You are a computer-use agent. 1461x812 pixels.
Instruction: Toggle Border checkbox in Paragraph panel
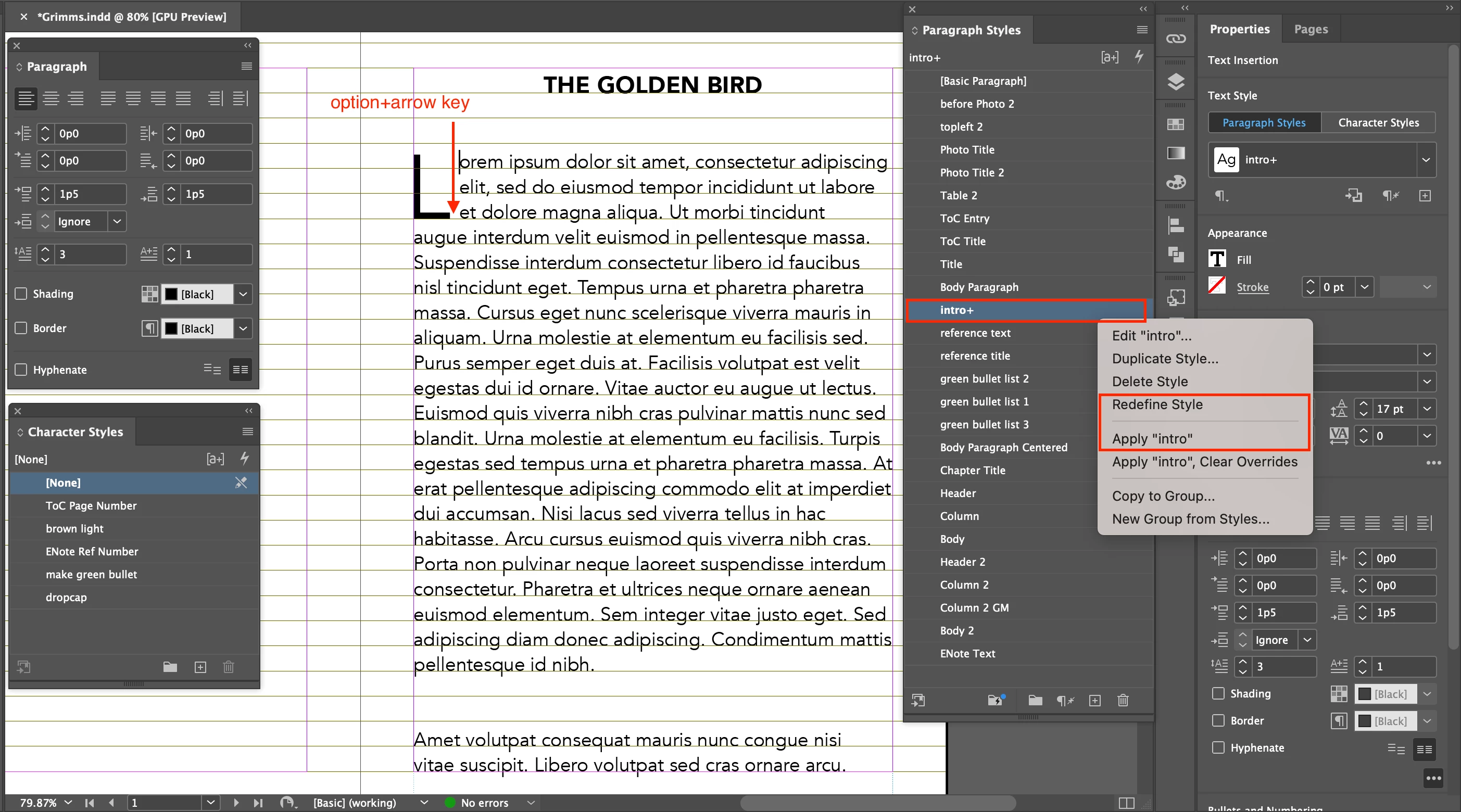21,328
